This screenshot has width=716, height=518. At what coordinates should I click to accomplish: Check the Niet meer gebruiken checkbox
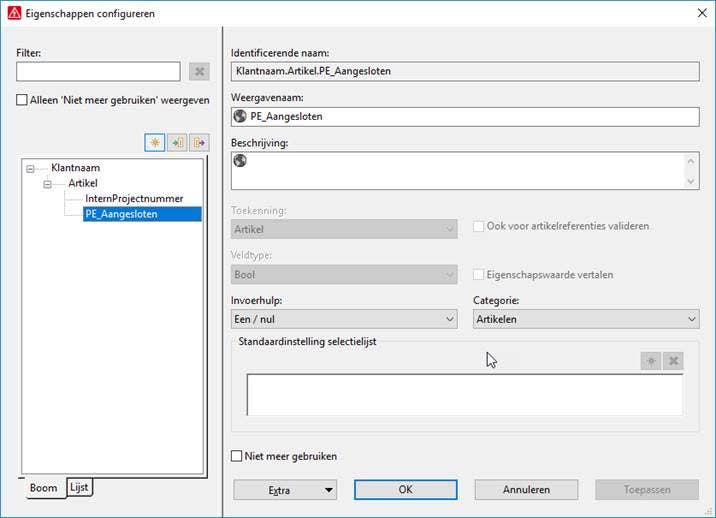(237, 456)
